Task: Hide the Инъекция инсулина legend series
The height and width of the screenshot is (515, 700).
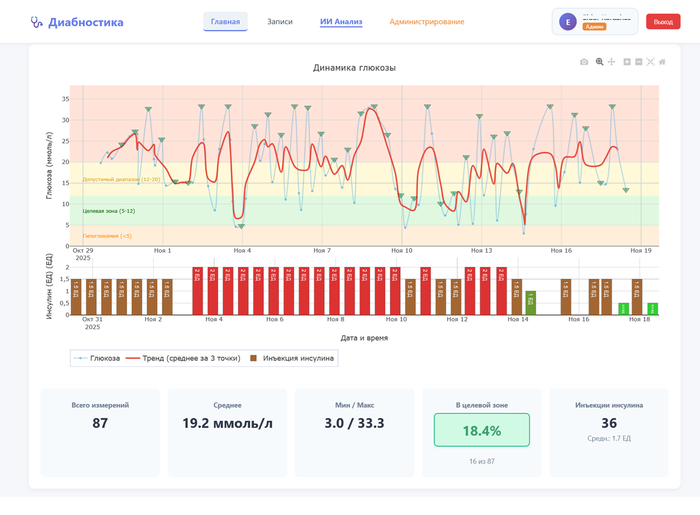Action: 292,357
